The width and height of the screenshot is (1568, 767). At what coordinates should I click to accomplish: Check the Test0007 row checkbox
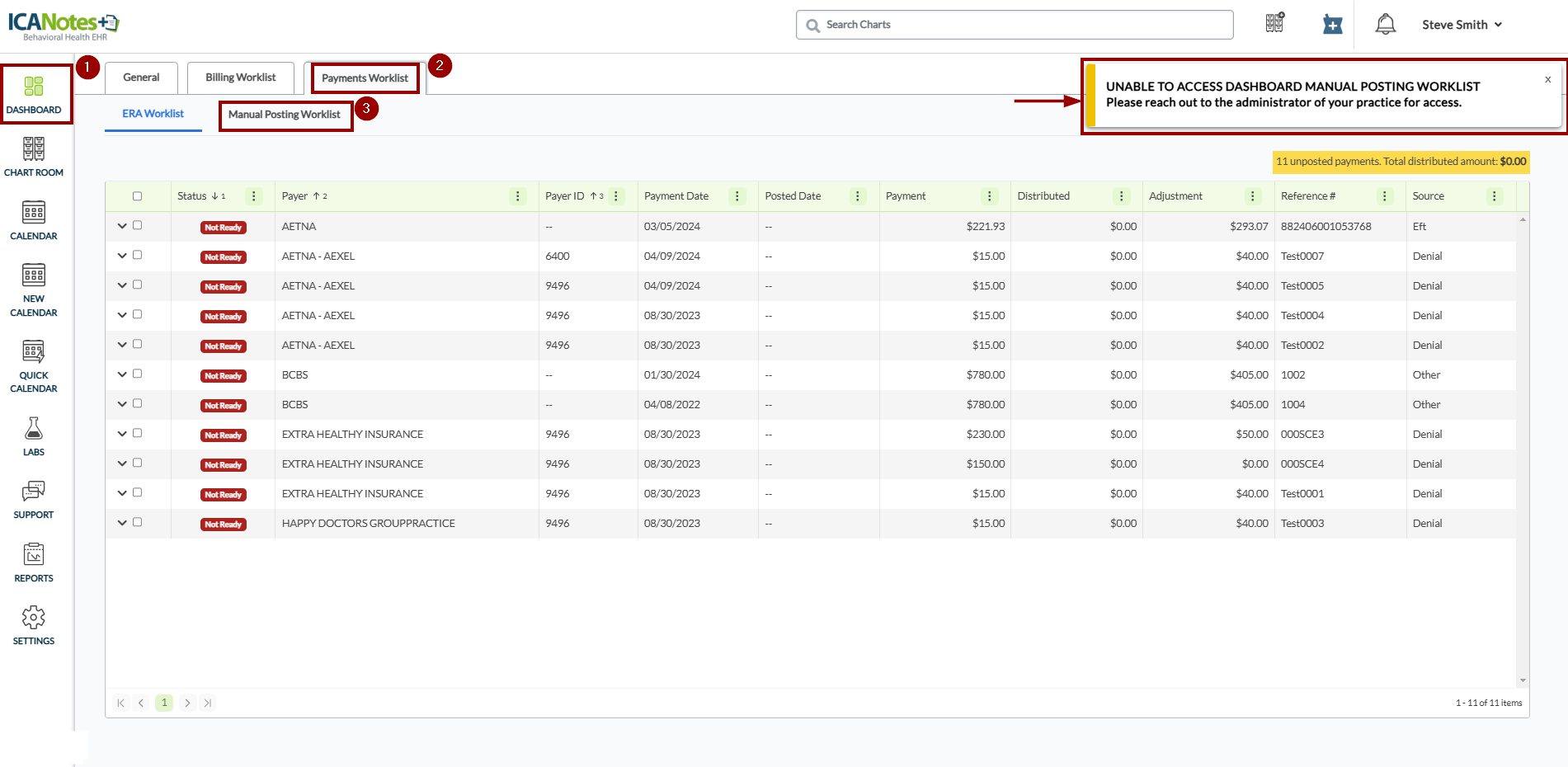[137, 255]
